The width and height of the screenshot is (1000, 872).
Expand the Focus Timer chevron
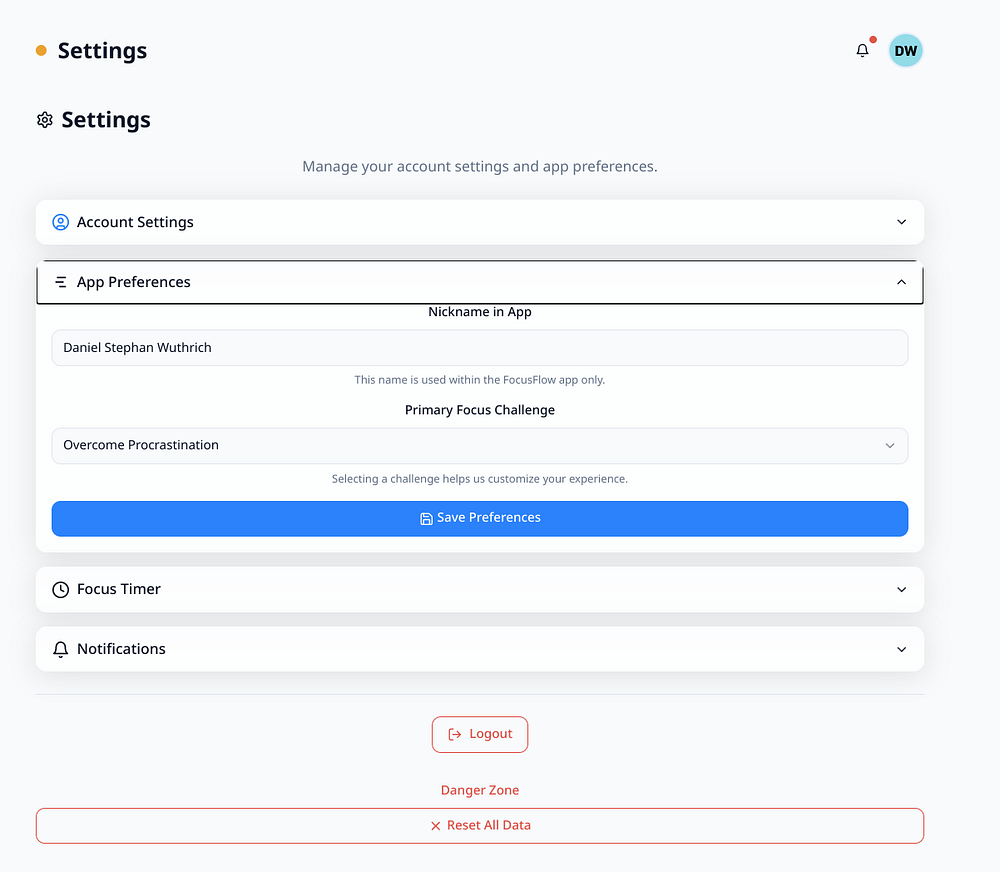click(901, 589)
